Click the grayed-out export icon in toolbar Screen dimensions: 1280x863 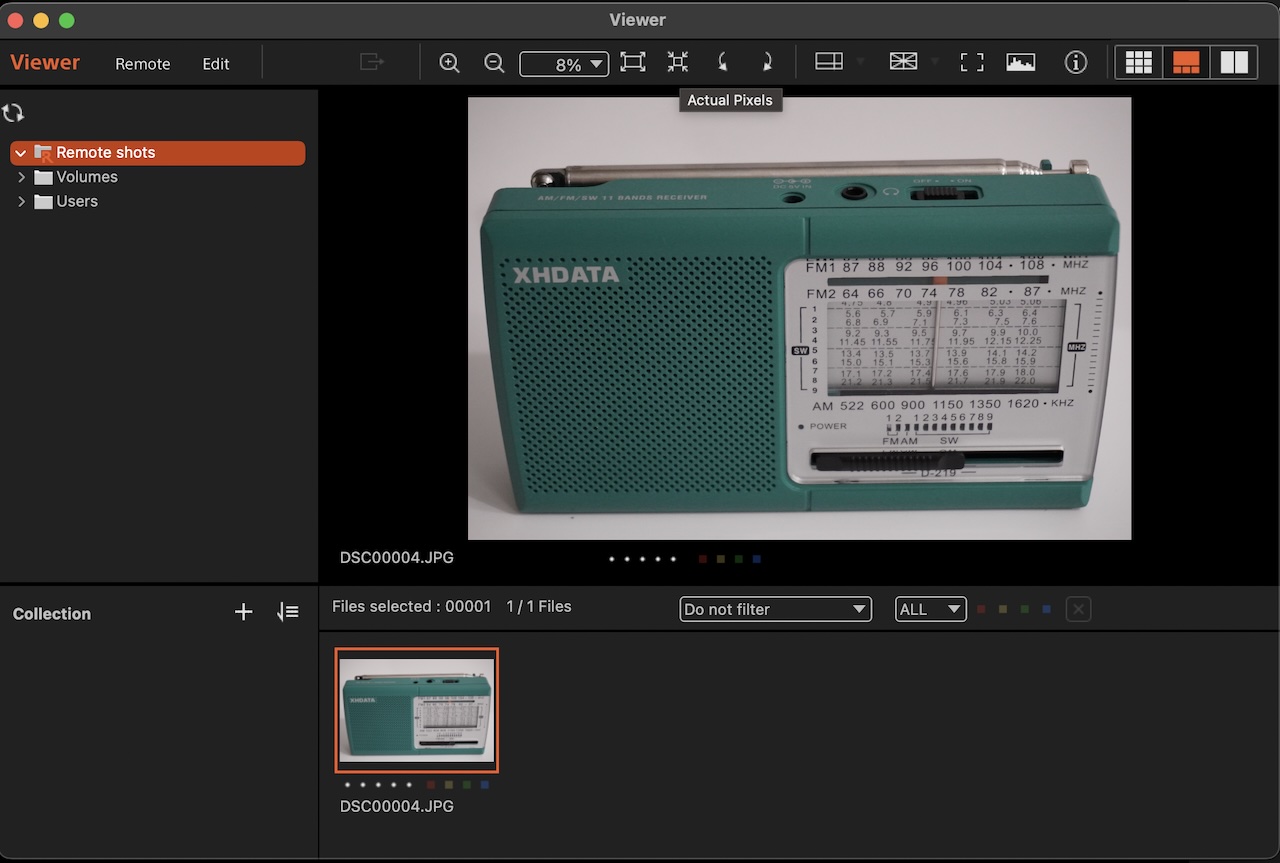point(372,62)
